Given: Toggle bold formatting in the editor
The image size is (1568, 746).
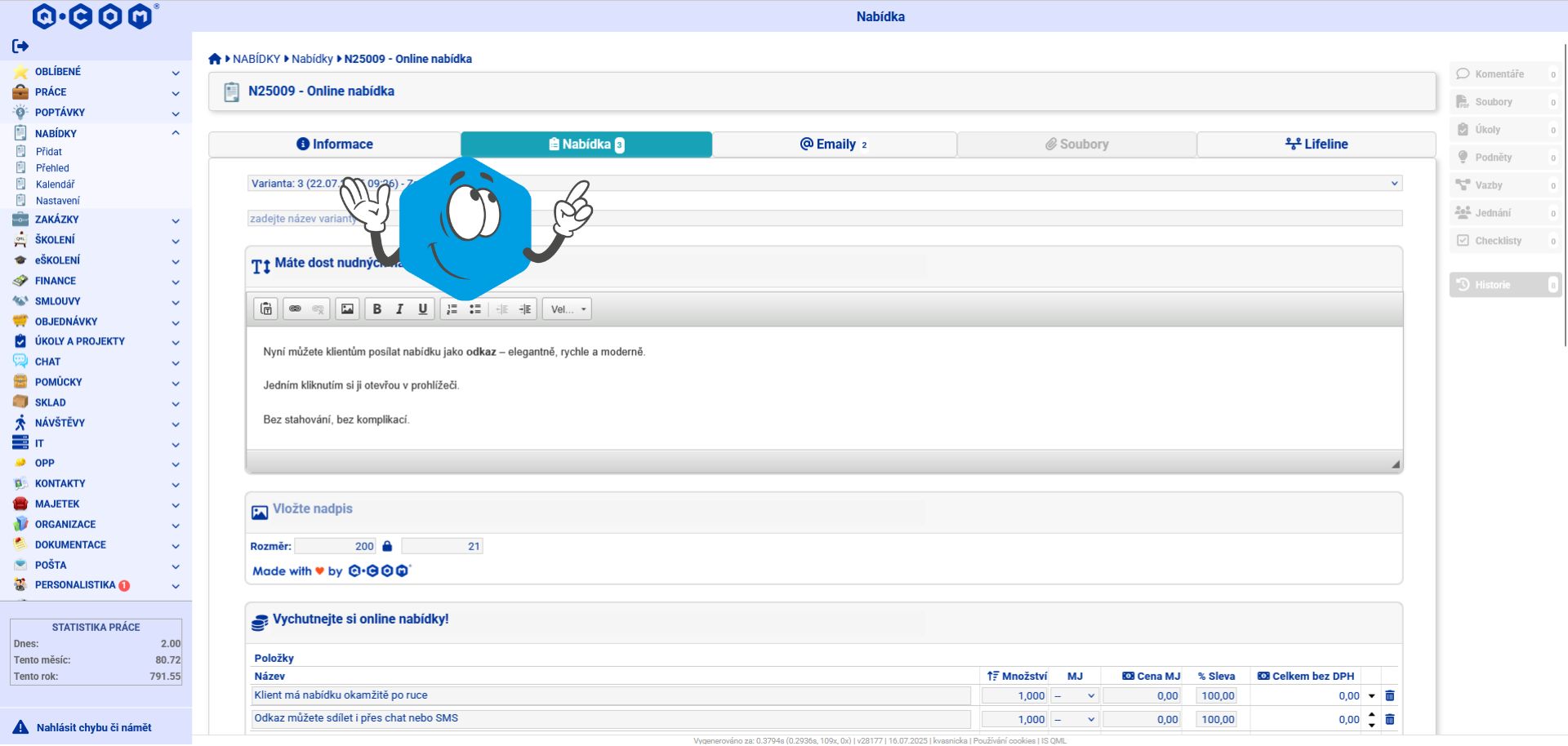Looking at the screenshot, I should pyautogui.click(x=376, y=309).
